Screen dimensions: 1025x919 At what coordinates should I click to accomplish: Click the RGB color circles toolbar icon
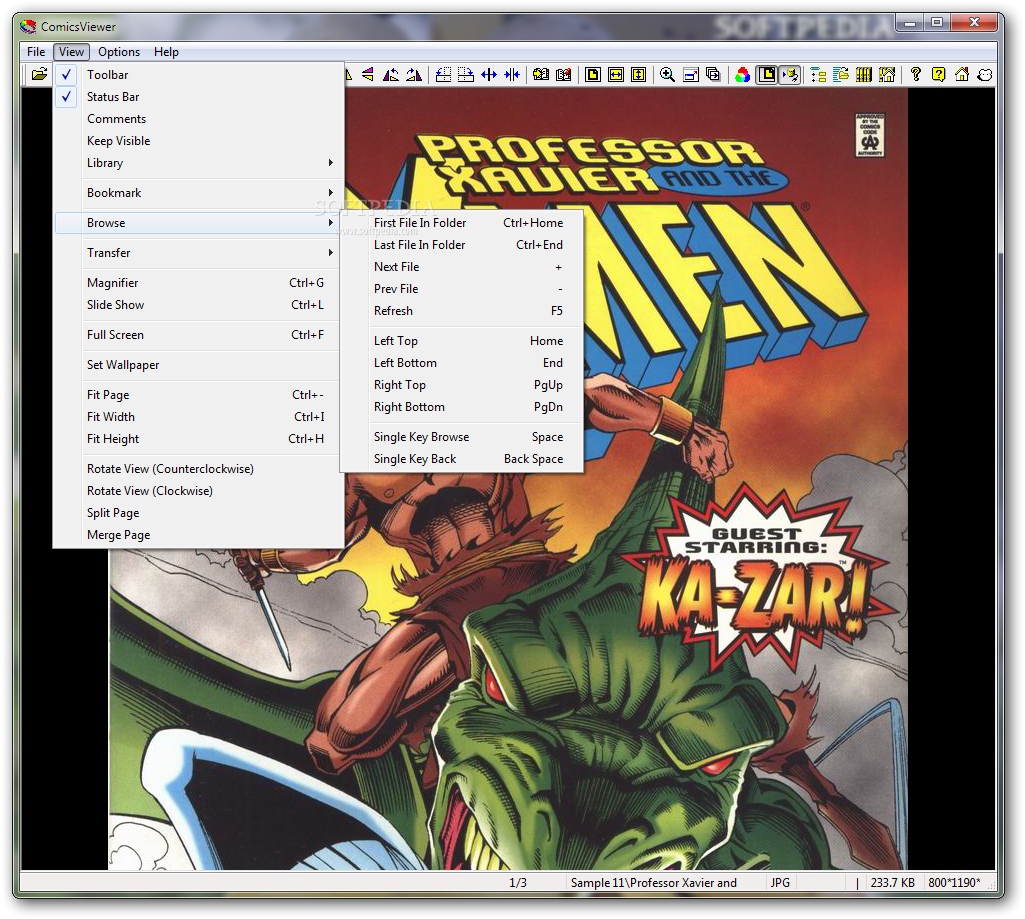(x=742, y=75)
